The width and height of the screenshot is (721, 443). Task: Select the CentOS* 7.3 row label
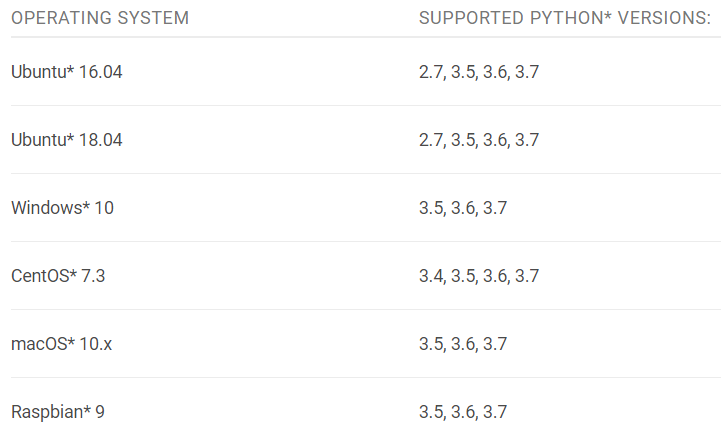58,276
